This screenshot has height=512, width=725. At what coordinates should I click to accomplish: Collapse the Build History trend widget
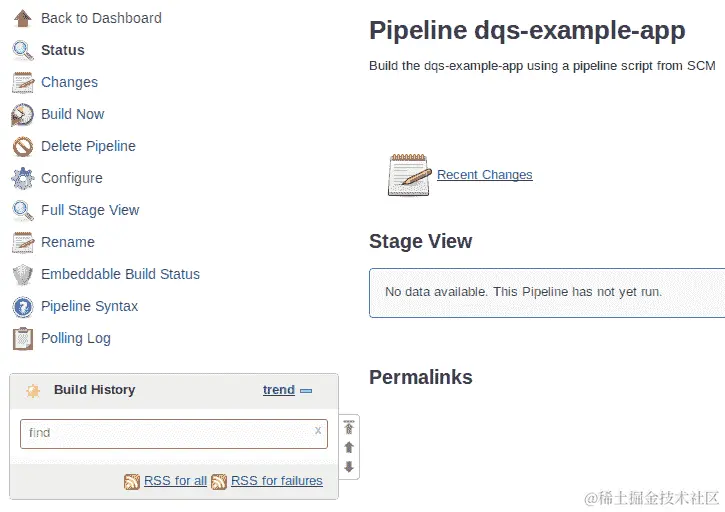(x=306, y=391)
